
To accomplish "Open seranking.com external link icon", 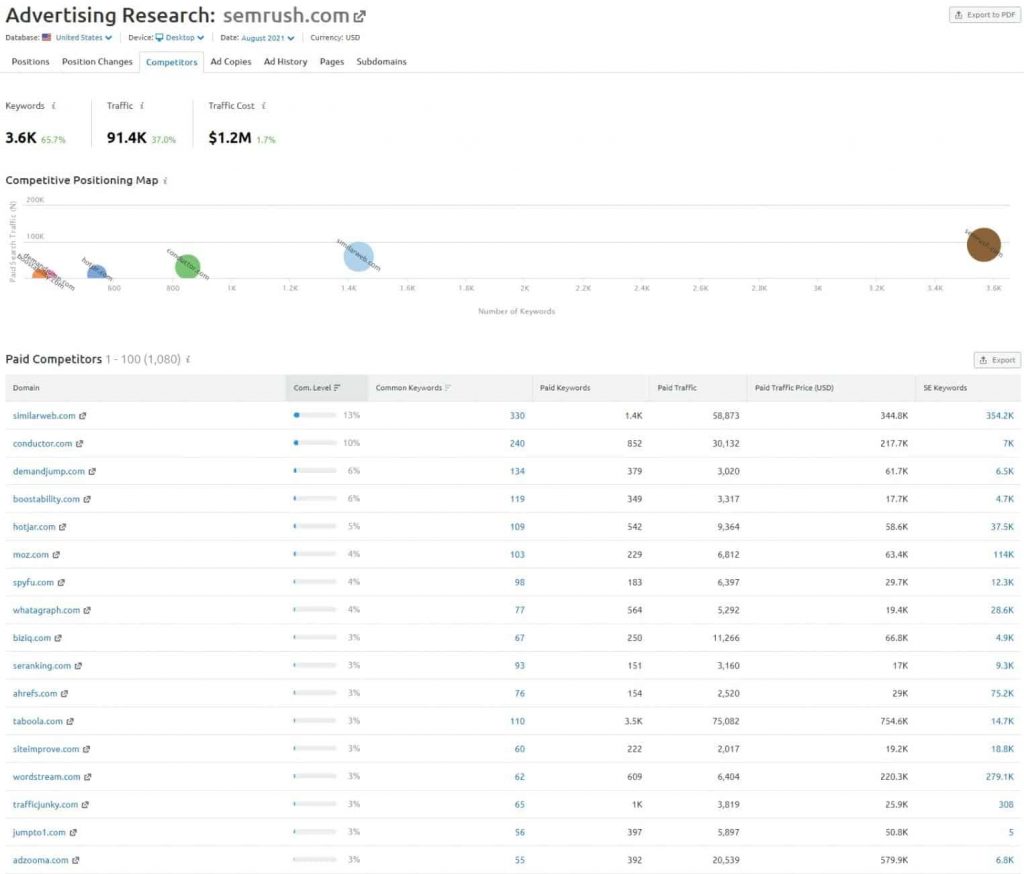I will pyautogui.click(x=78, y=666).
